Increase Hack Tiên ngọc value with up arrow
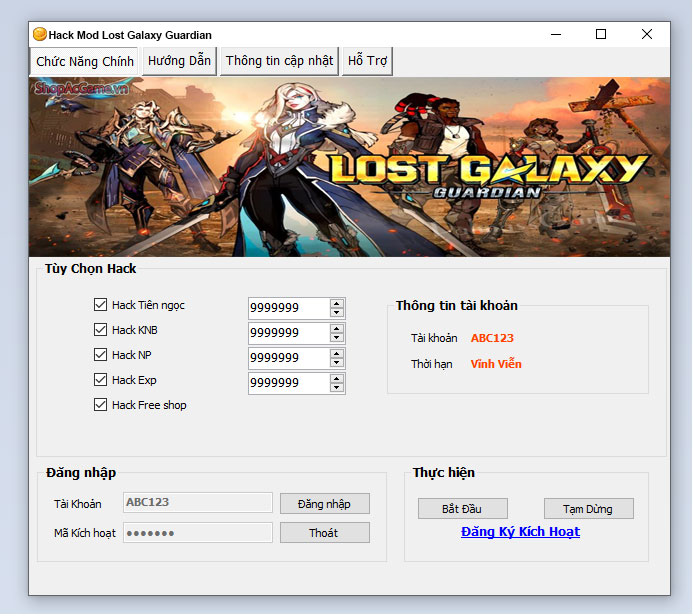The height and width of the screenshot is (616, 693). click(x=337, y=303)
